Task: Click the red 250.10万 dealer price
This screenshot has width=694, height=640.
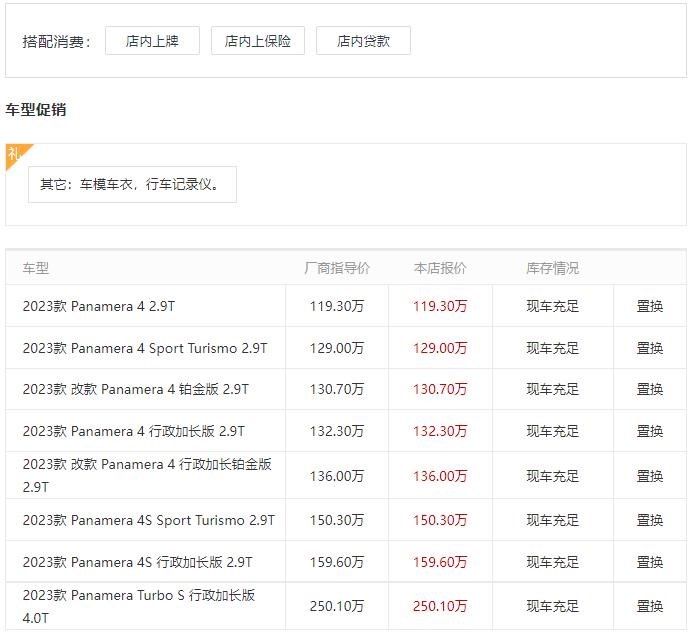Action: click(x=440, y=606)
